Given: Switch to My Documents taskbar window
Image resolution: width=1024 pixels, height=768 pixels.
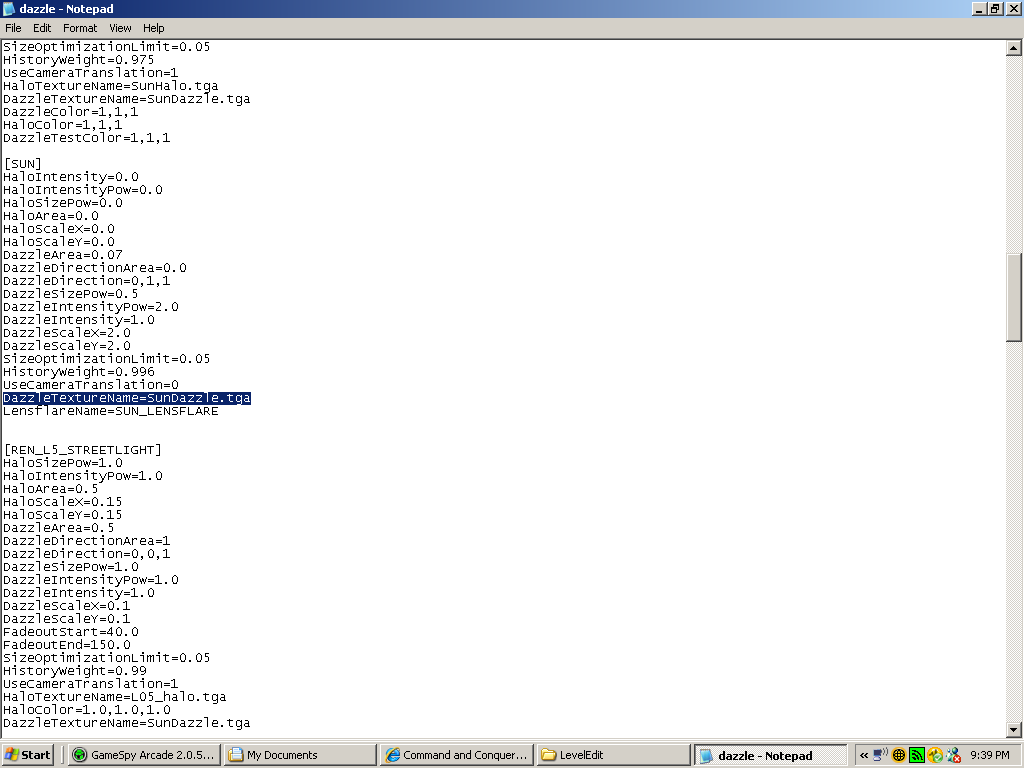Looking at the screenshot, I should pyautogui.click(x=300, y=755).
